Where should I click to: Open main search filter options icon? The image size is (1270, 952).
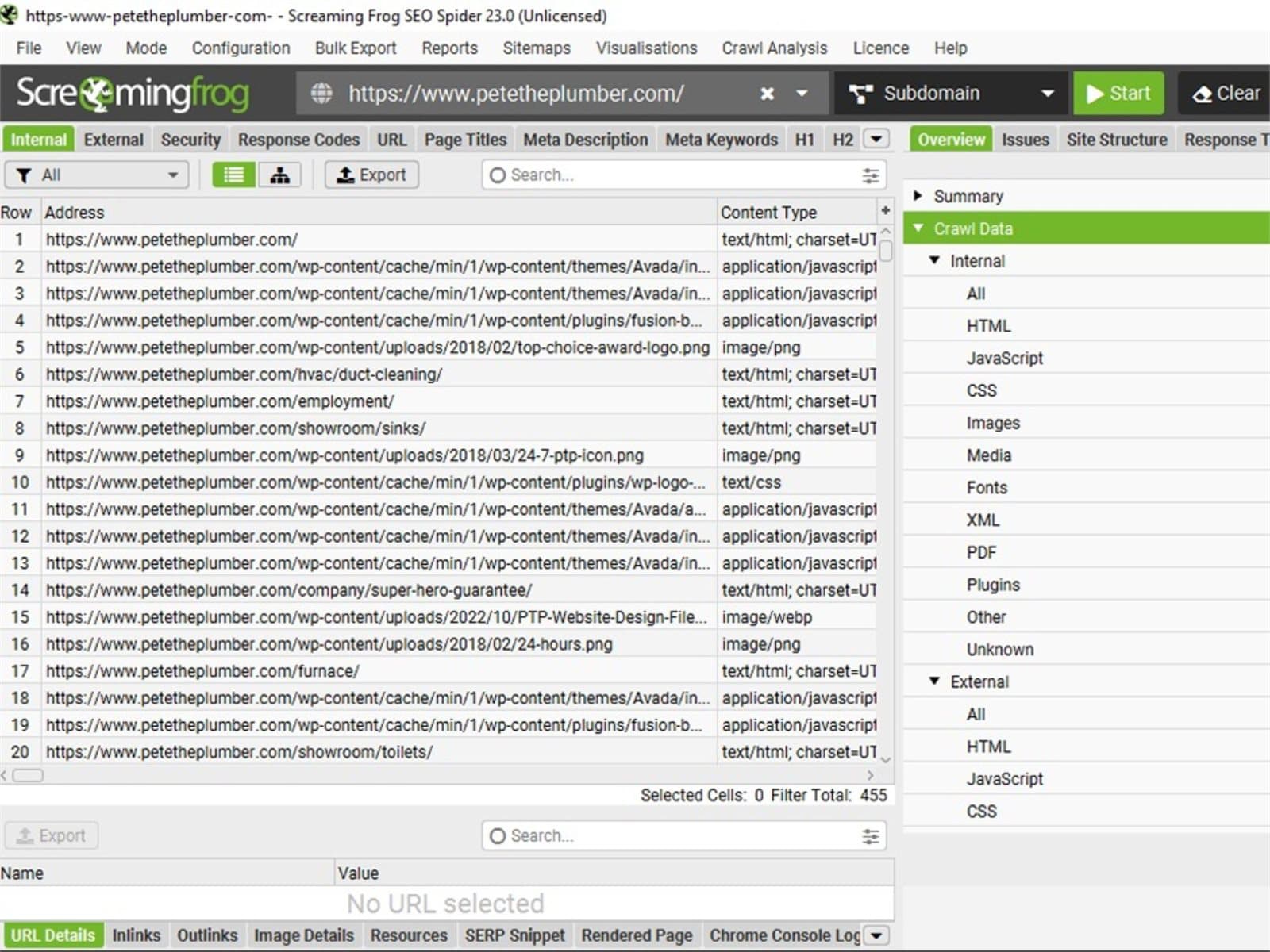pos(870,175)
